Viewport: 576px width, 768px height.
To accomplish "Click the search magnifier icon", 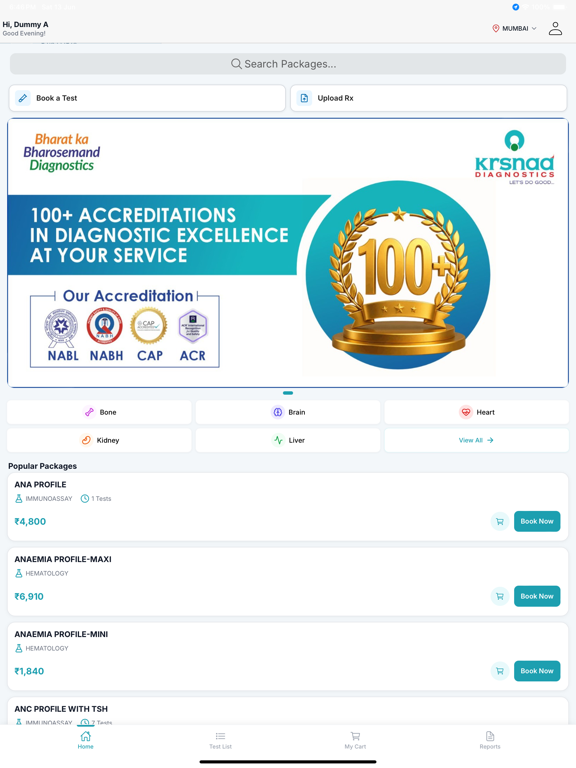I will point(236,64).
